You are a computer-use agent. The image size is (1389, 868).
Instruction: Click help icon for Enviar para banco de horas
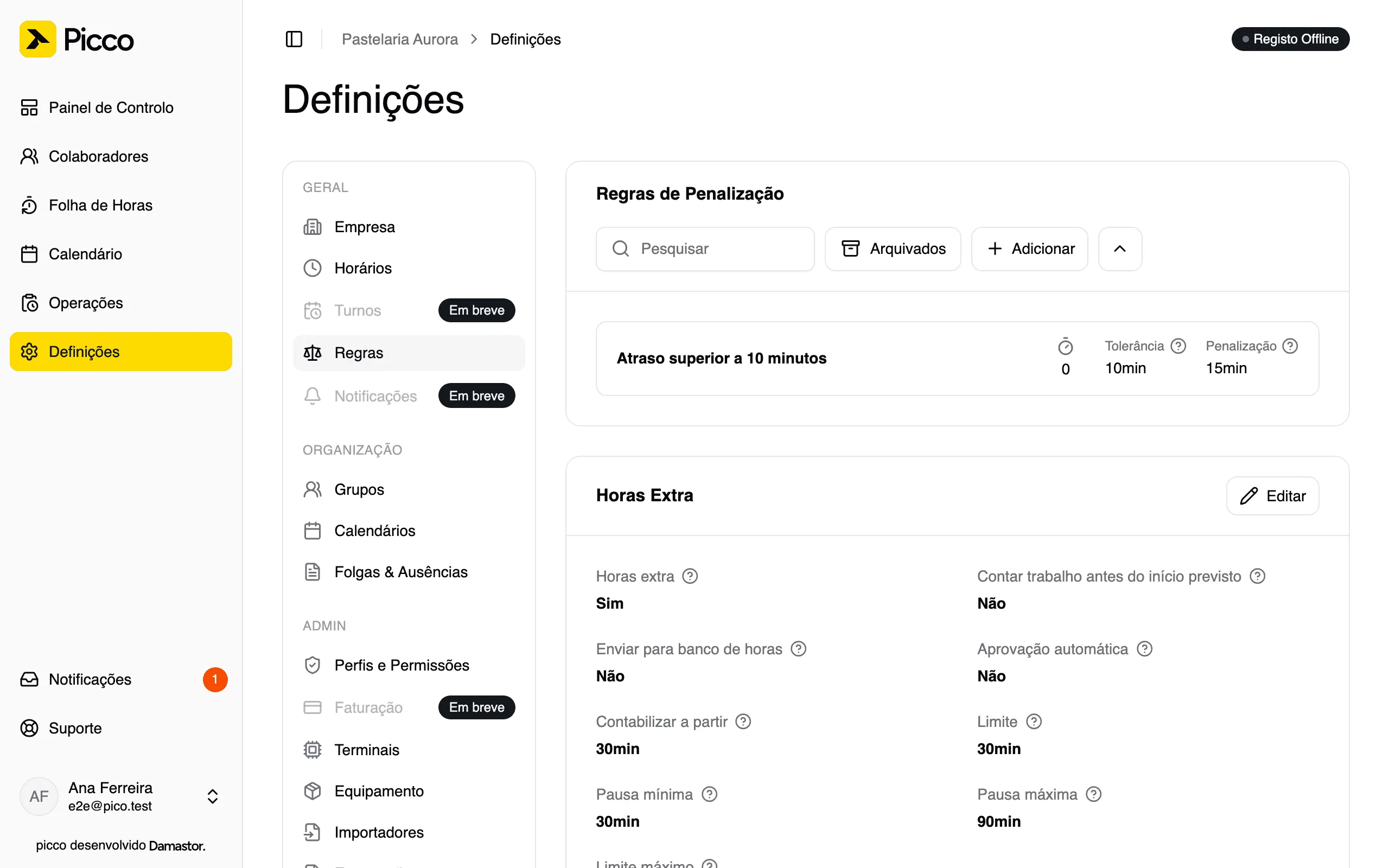click(798, 649)
